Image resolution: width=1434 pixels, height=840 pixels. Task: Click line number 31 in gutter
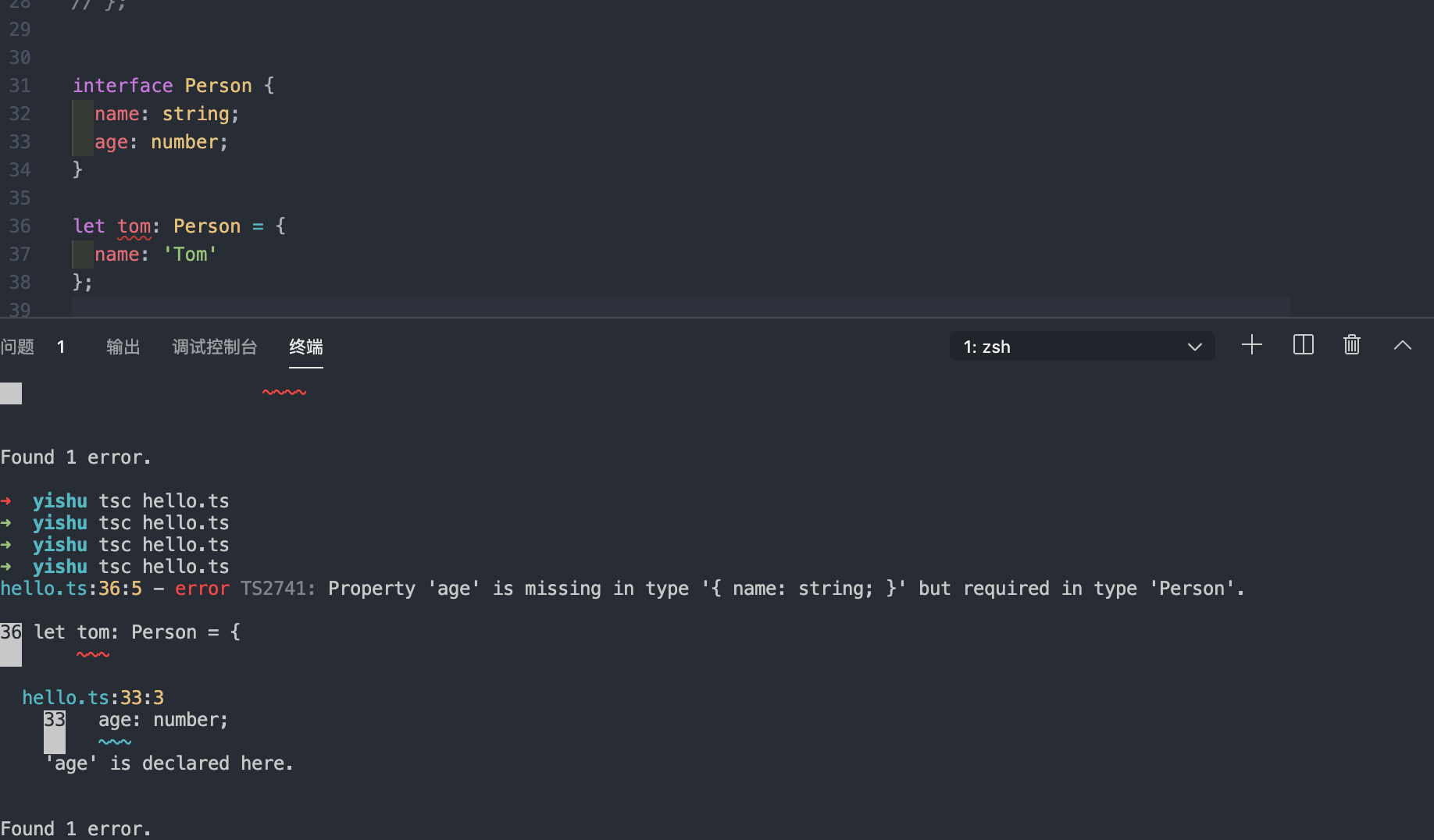tap(20, 86)
